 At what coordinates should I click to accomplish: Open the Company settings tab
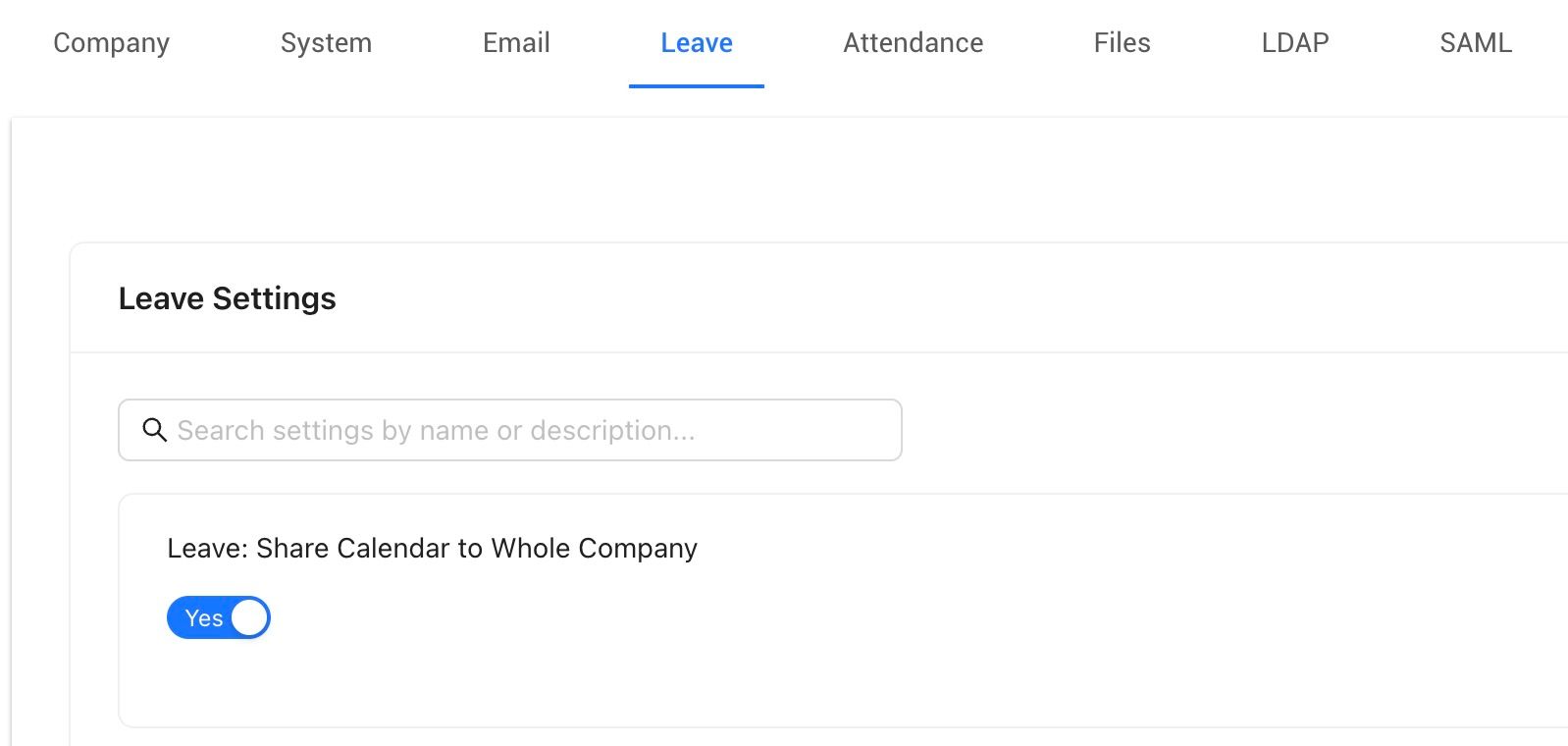pos(111,43)
